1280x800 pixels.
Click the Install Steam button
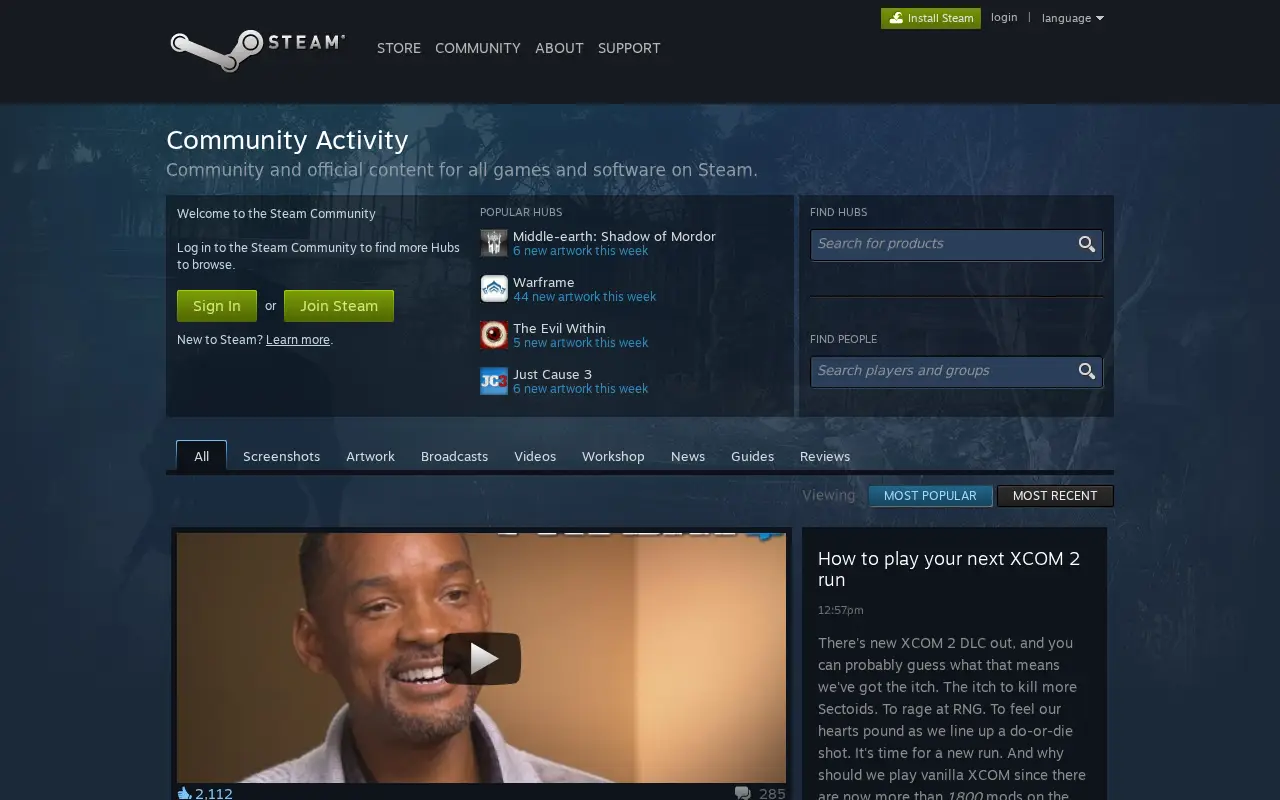coord(931,18)
